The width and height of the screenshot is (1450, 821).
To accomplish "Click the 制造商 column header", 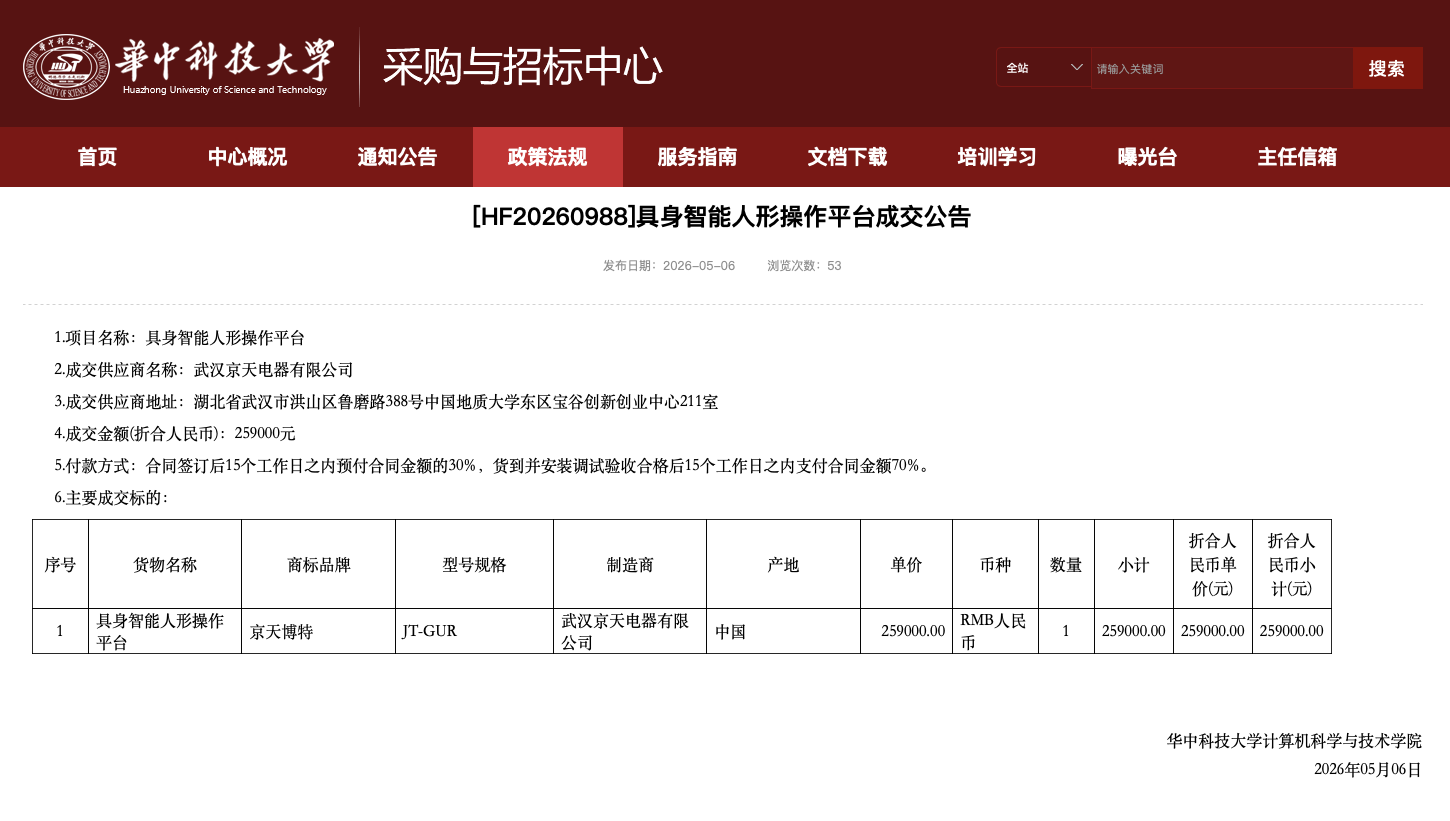I will tap(630, 564).
